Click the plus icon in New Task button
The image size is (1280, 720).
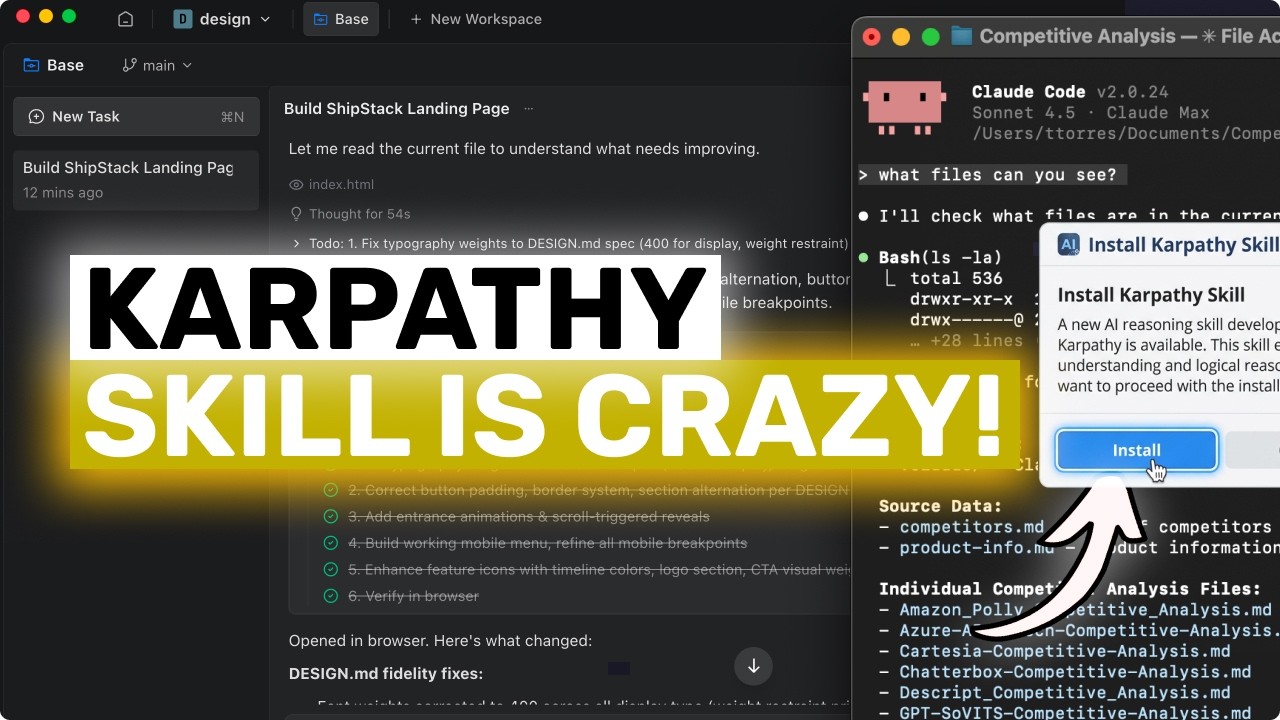coord(36,117)
